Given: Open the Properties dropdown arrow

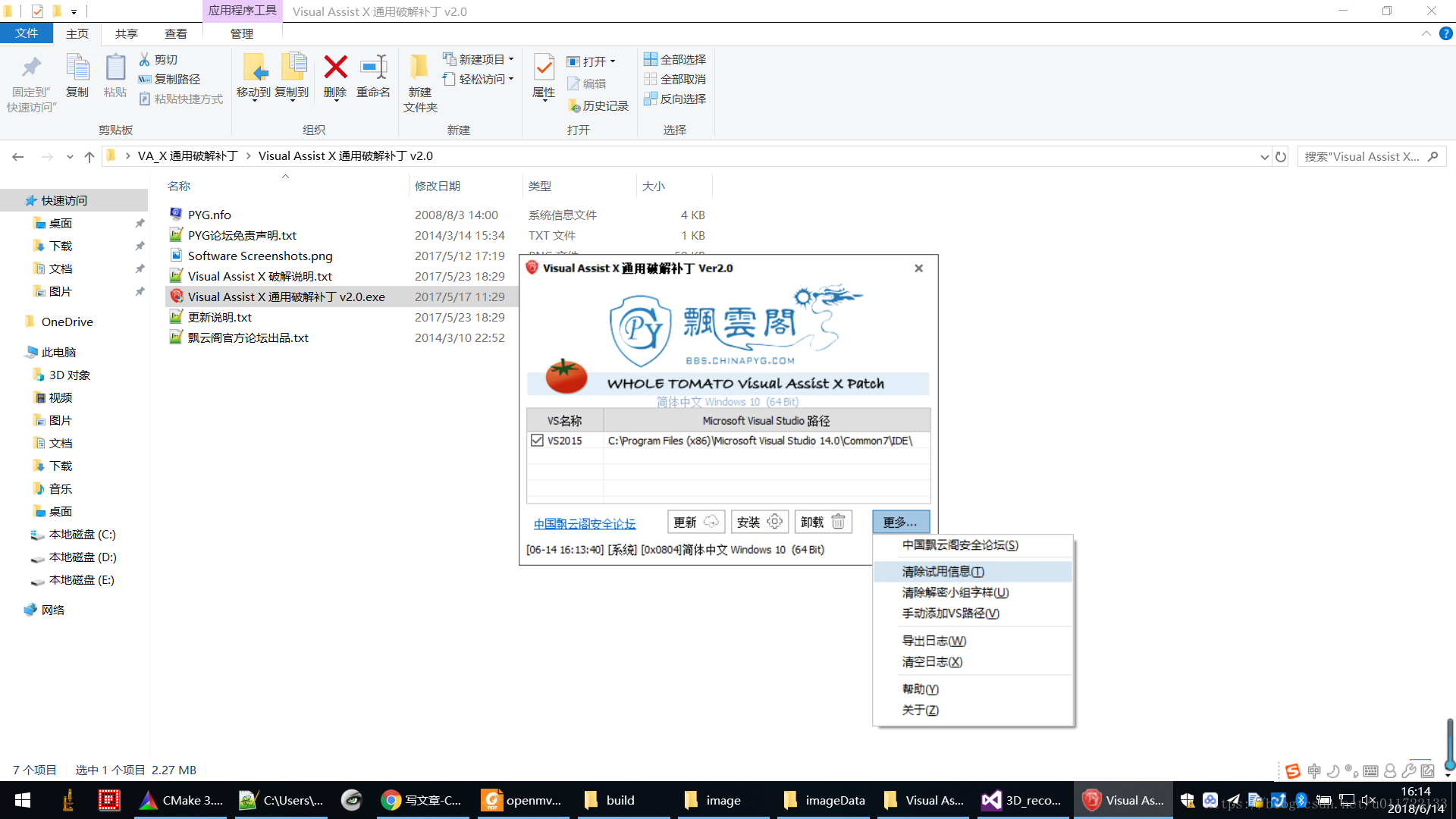Looking at the screenshot, I should (544, 101).
